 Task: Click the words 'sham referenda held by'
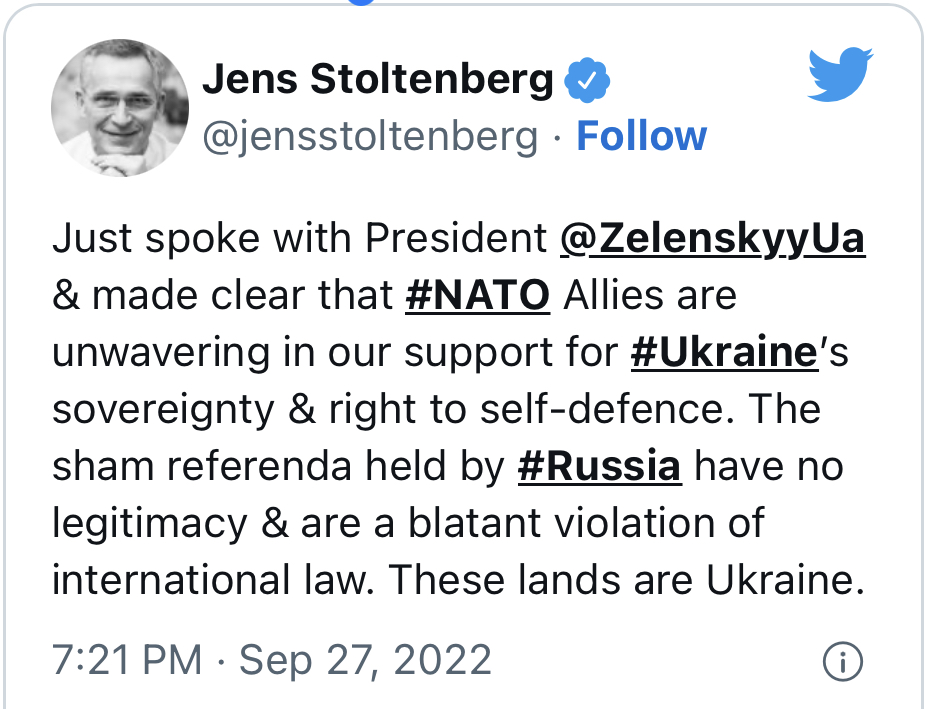coord(278,466)
